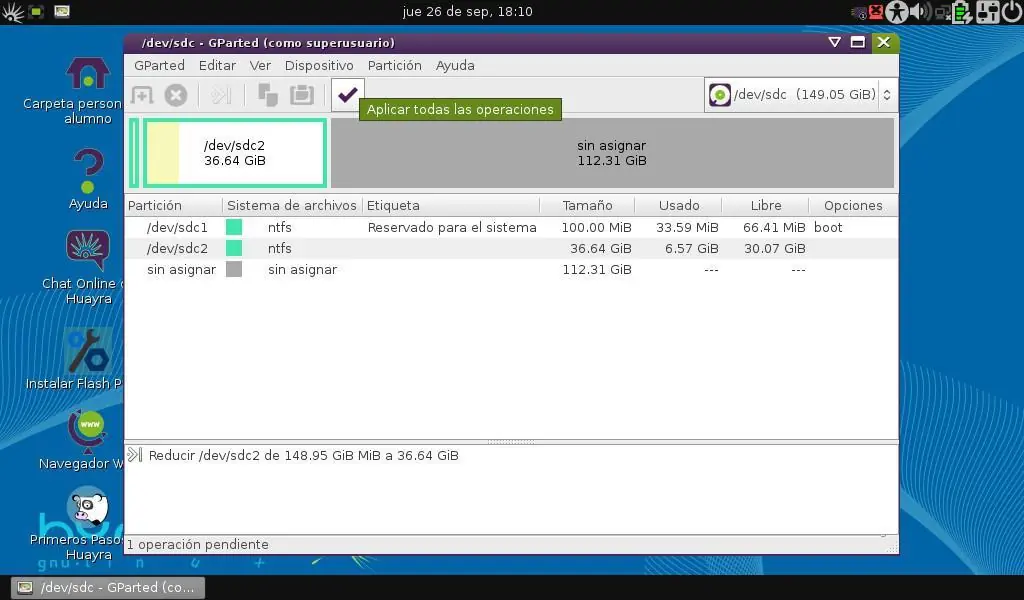Click the gray swatch of 'sin asignar' row
The width and height of the screenshot is (1024, 600).
[234, 269]
